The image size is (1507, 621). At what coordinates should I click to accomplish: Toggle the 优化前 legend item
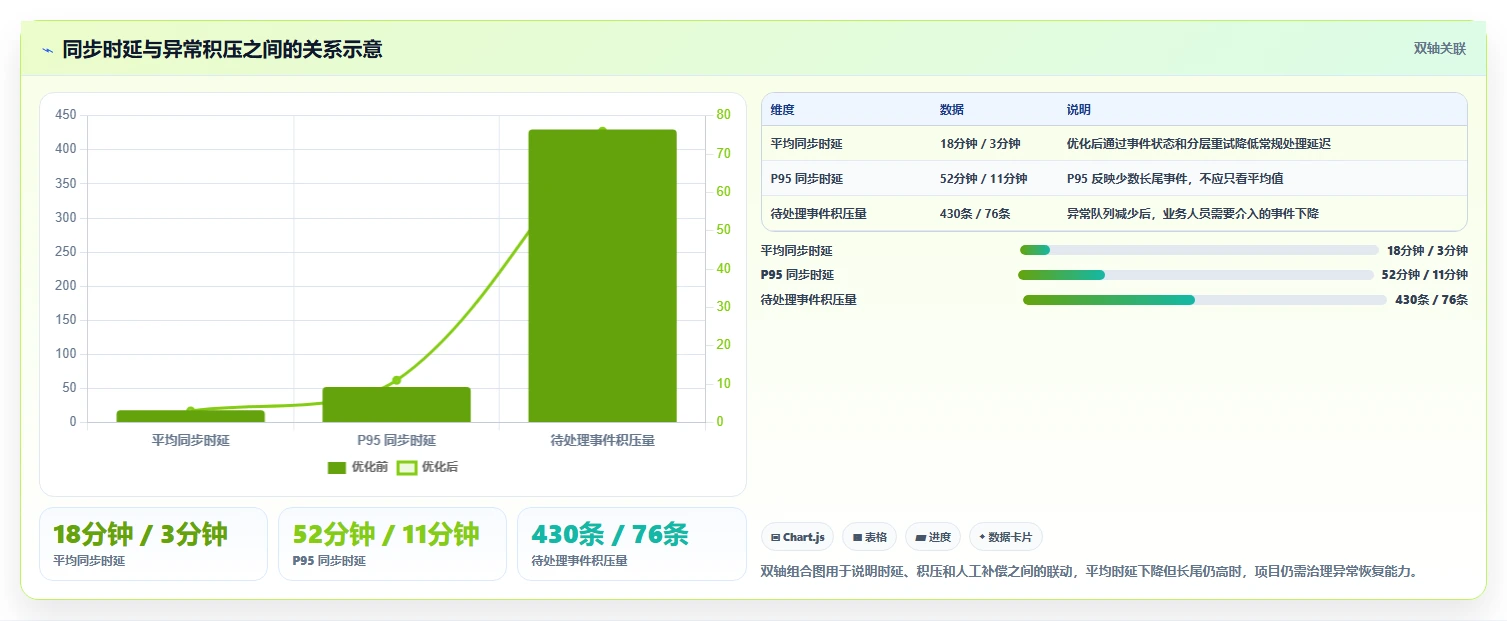(x=358, y=467)
